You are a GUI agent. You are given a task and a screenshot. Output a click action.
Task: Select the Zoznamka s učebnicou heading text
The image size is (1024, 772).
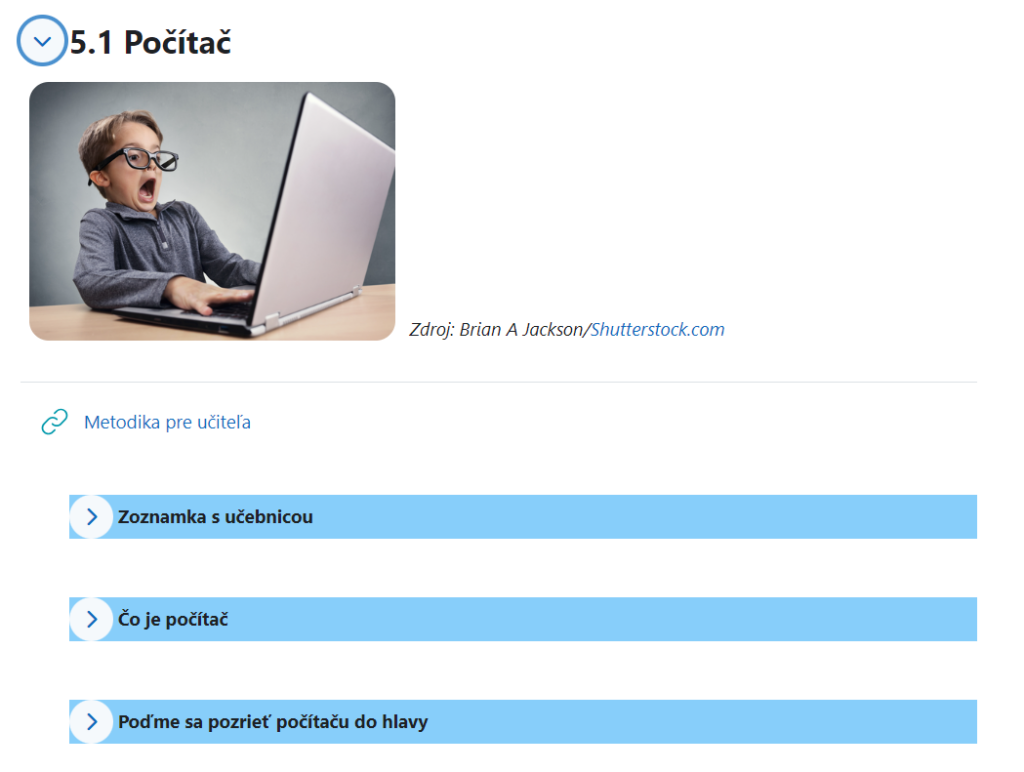(216, 517)
